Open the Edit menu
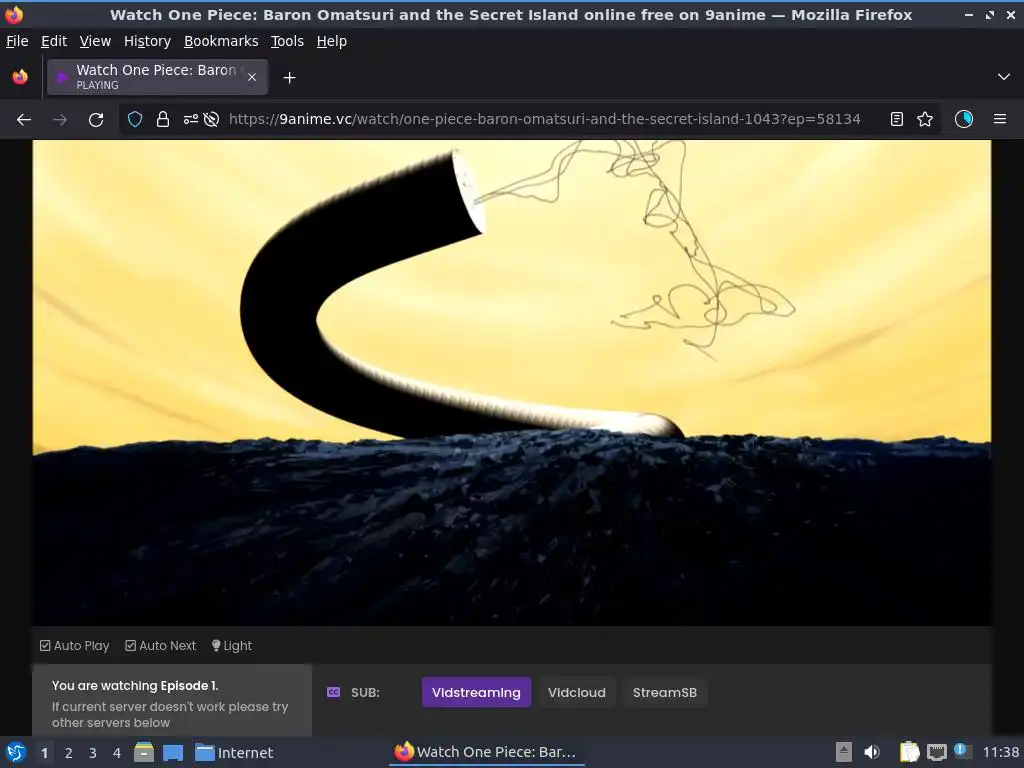Image resolution: width=1024 pixels, height=768 pixels. click(x=54, y=41)
